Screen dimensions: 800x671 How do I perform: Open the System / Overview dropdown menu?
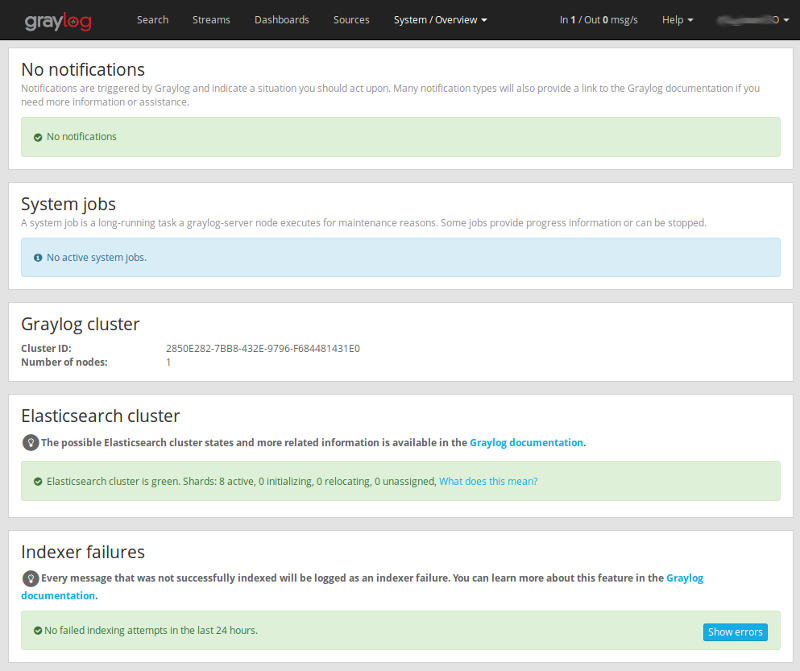[440, 20]
